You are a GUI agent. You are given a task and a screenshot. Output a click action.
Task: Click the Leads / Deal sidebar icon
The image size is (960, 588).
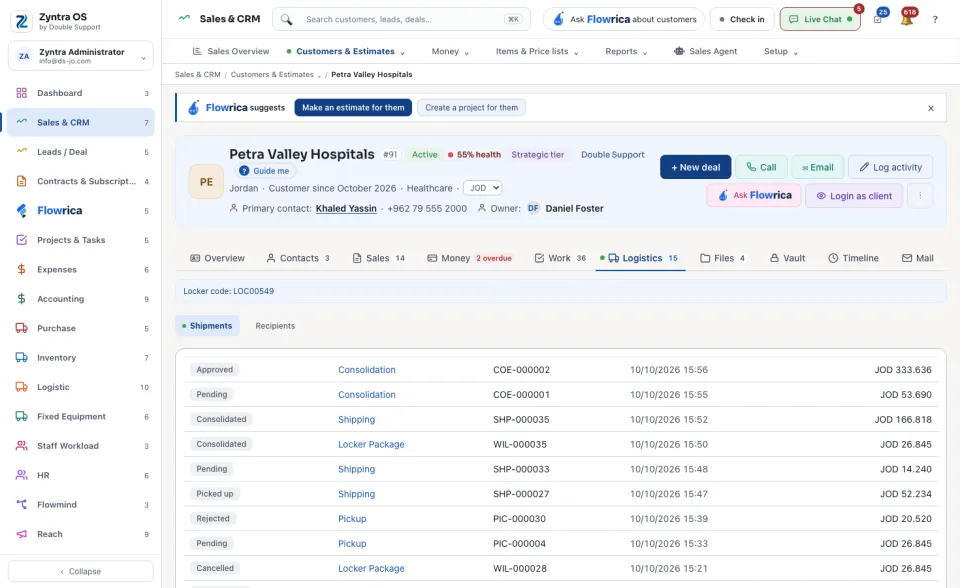[21, 152]
